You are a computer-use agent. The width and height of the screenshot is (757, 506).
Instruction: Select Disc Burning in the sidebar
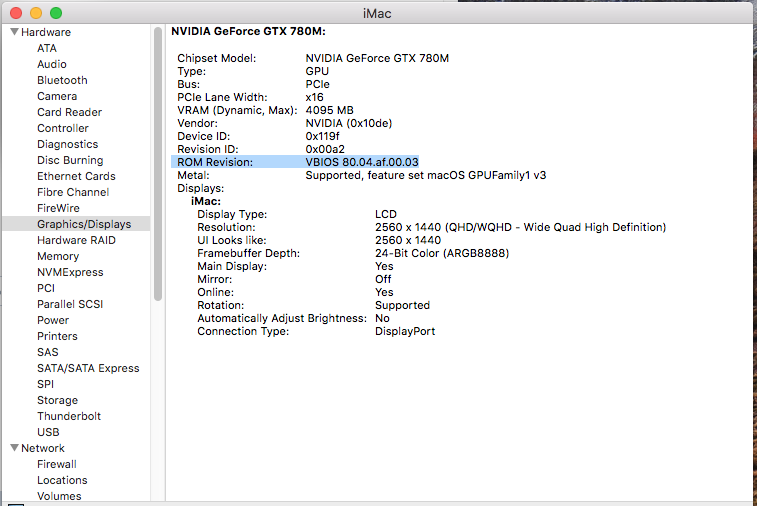70,160
